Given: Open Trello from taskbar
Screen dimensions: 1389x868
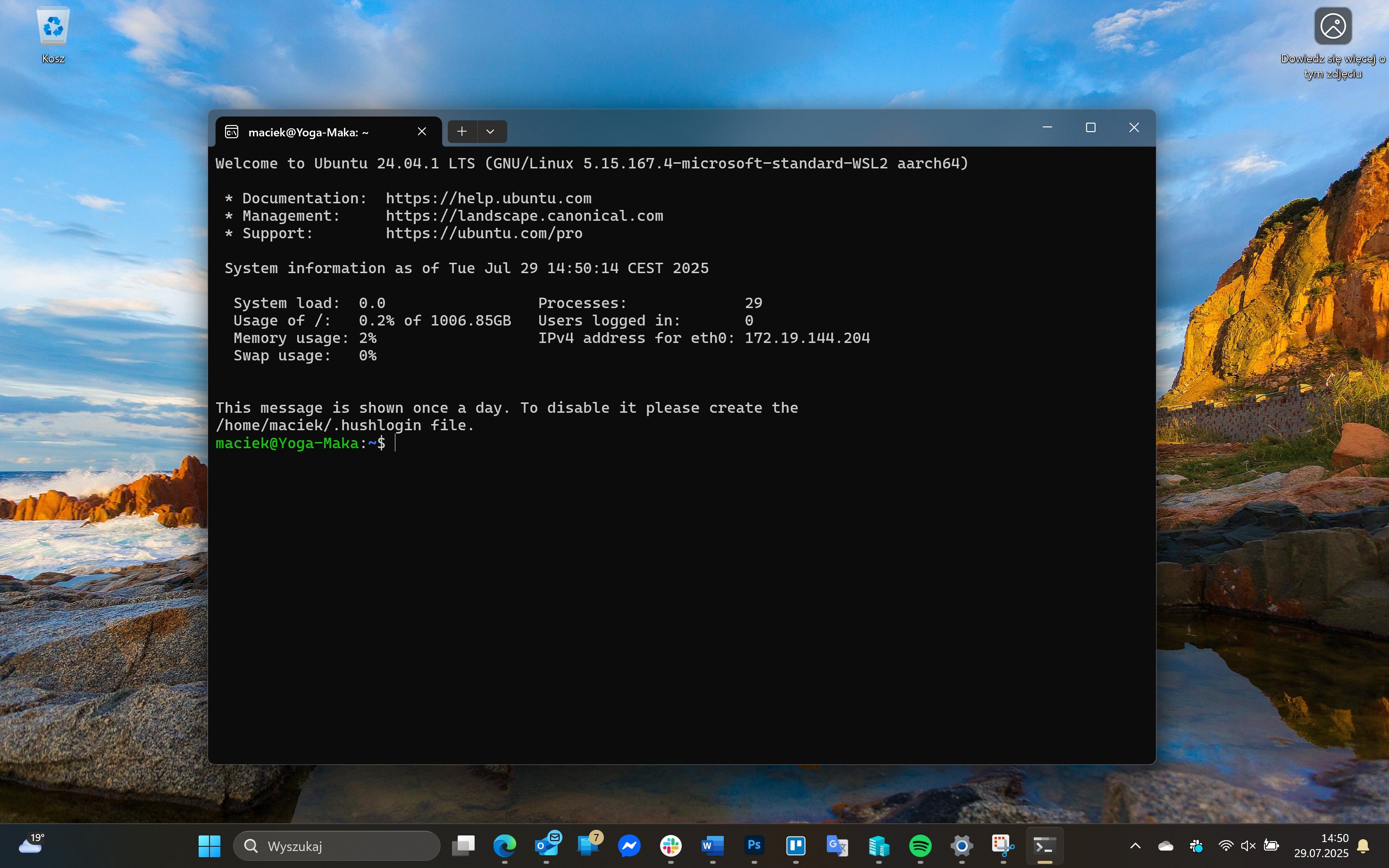Looking at the screenshot, I should (x=796, y=846).
